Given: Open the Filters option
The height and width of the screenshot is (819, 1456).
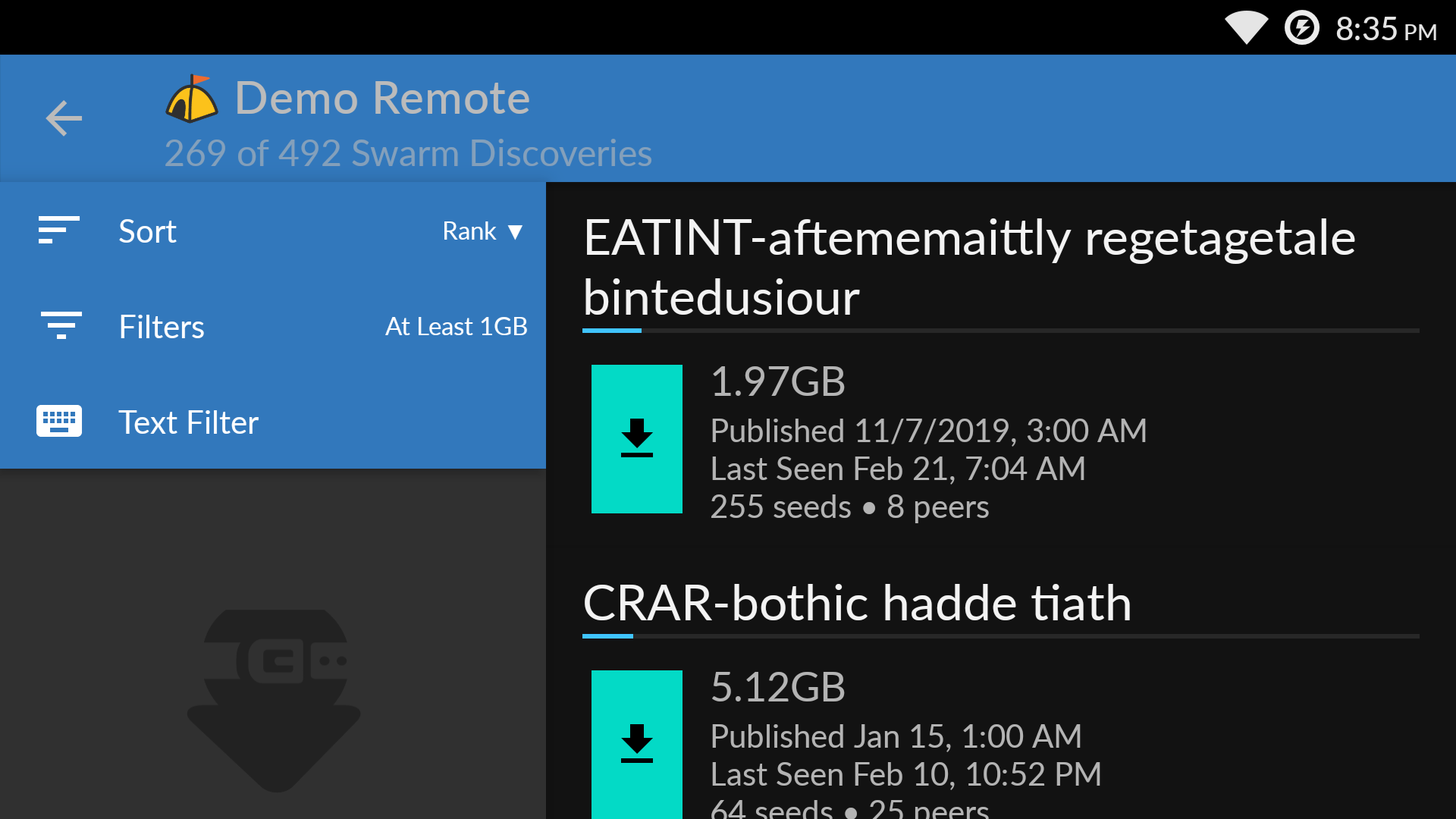Looking at the screenshot, I should (162, 326).
